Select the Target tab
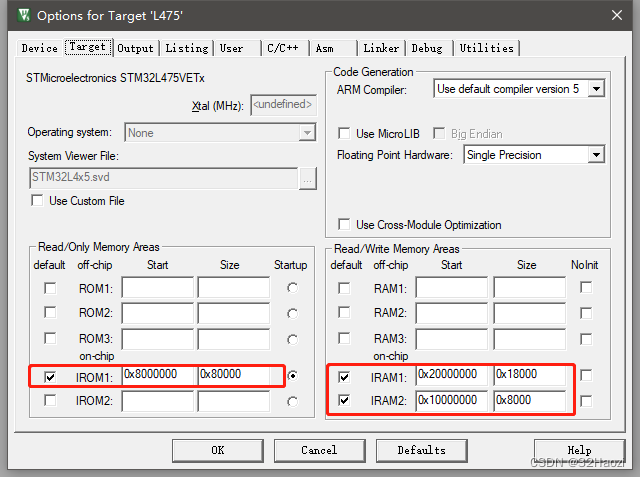Screen dimensions: 640x477 coord(88,47)
